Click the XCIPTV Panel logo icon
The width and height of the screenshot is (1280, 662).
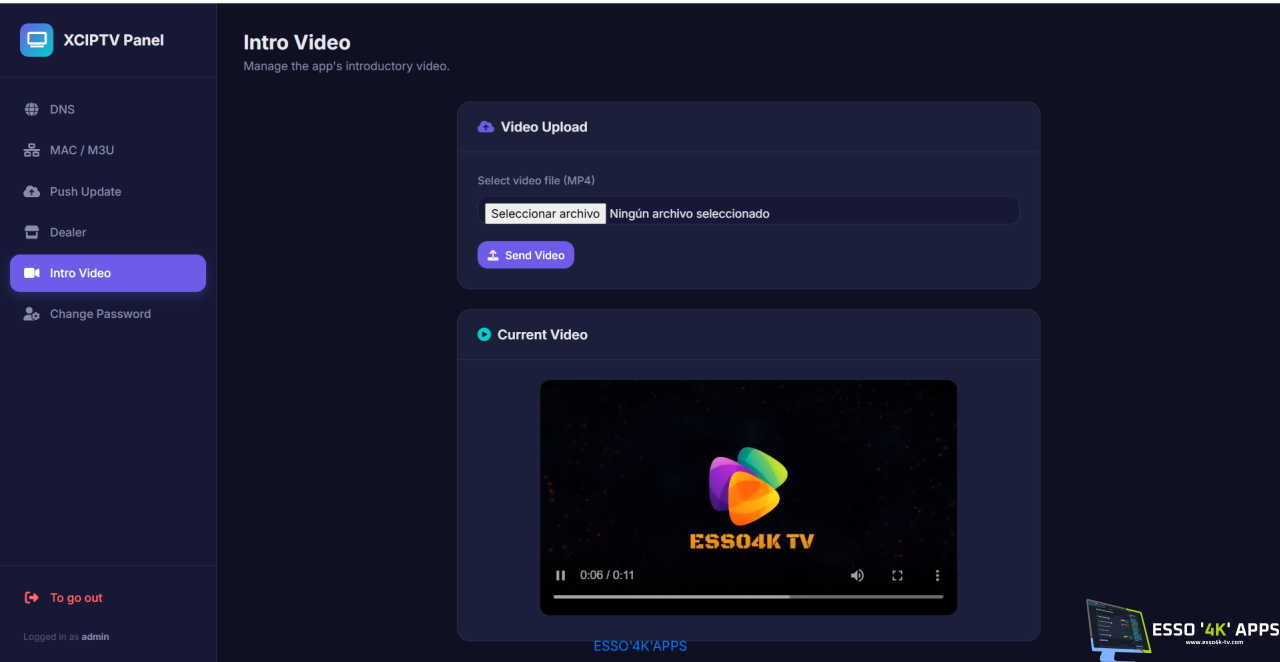tap(37, 40)
